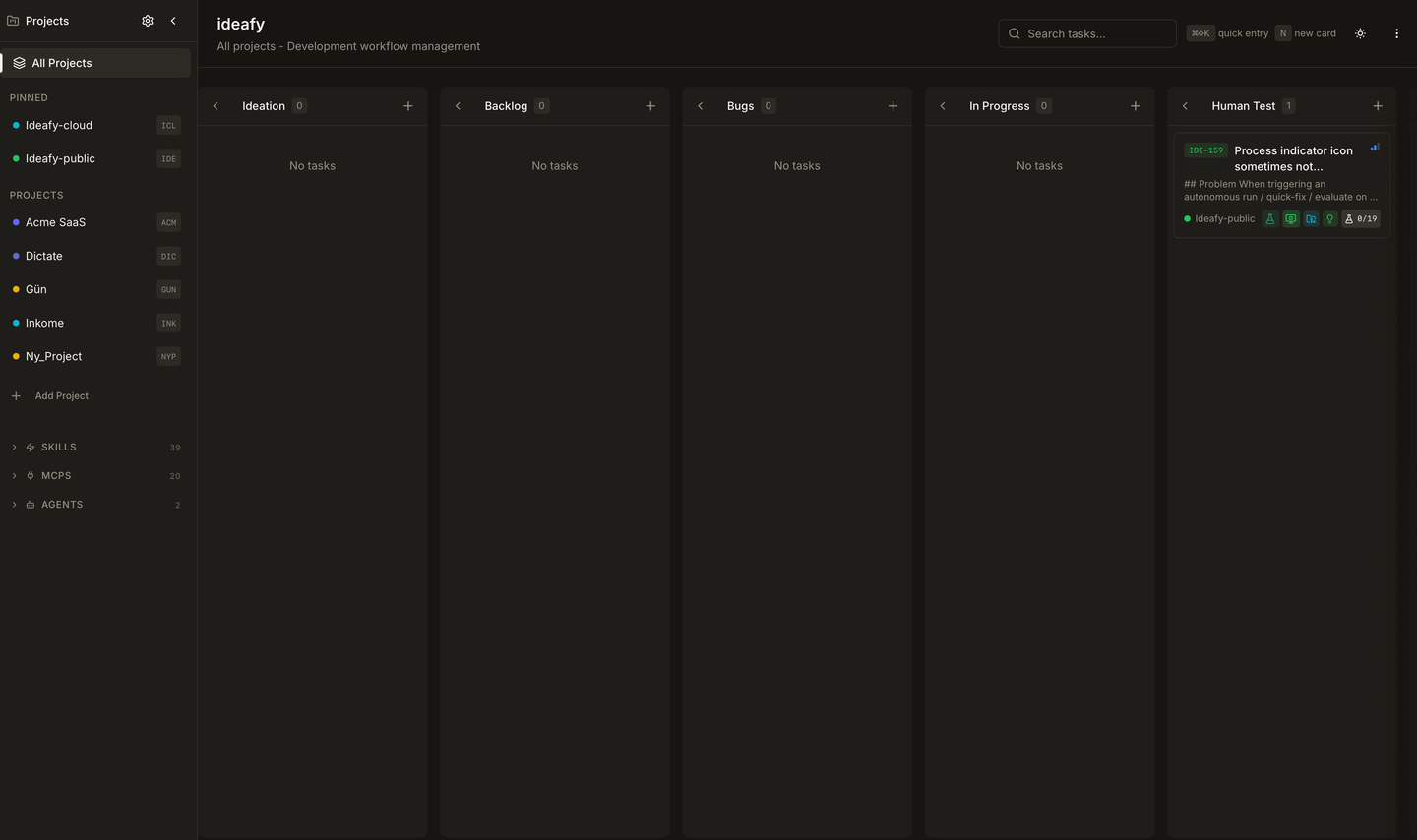
Task: Click the monitor icon on IDE-159 card
Action: 1290,219
